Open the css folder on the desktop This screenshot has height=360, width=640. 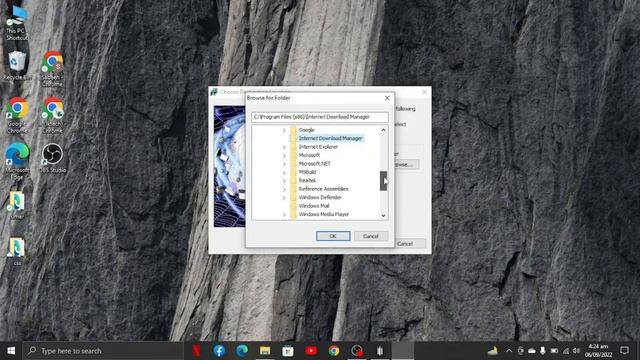click(x=17, y=251)
